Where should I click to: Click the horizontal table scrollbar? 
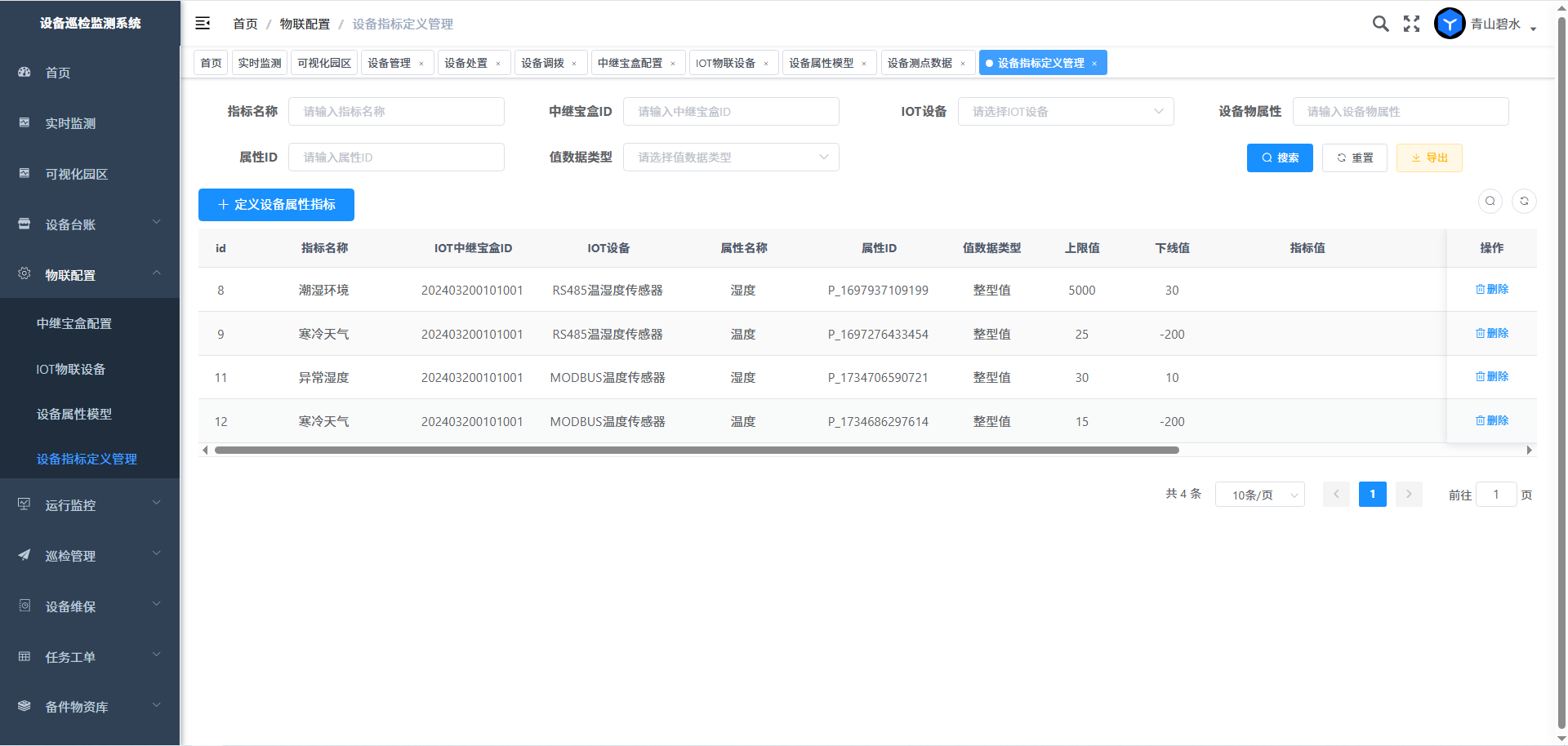click(x=696, y=450)
